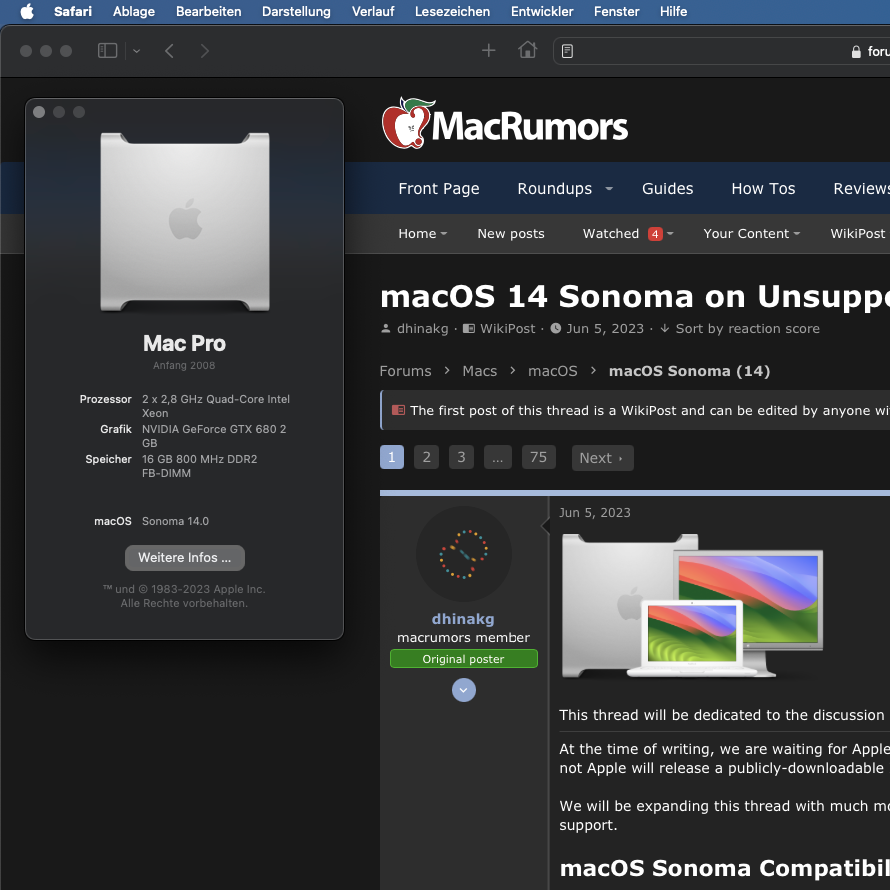Viewport: 890px width, 890px height.
Task: Open the page jump ellipsis button
Action: [x=498, y=457]
